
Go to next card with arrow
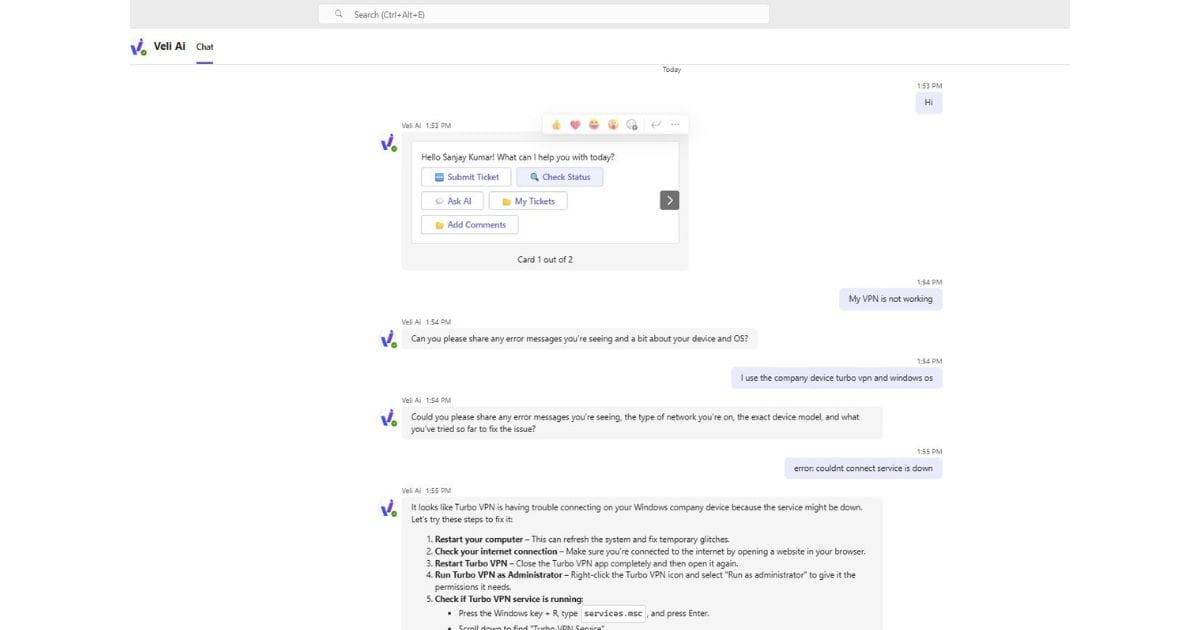[670, 200]
